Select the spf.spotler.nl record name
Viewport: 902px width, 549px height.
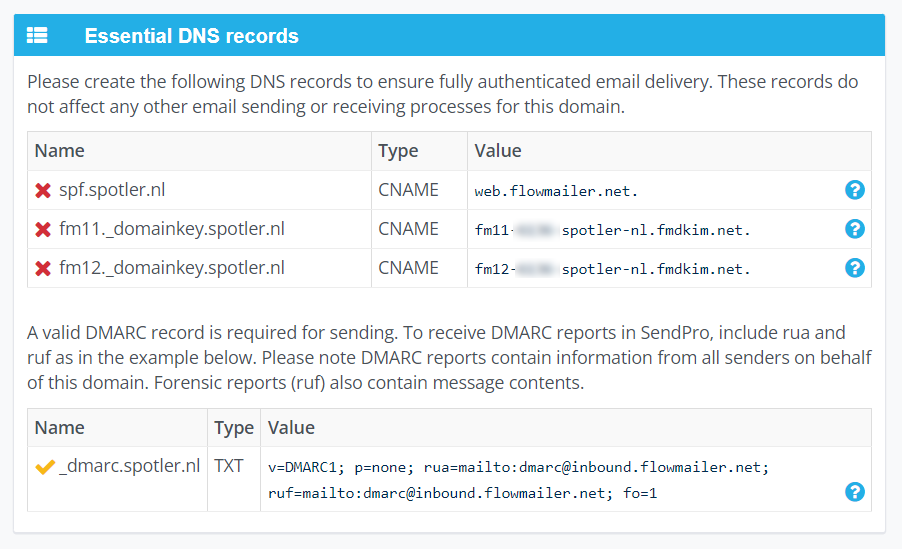(x=120, y=190)
